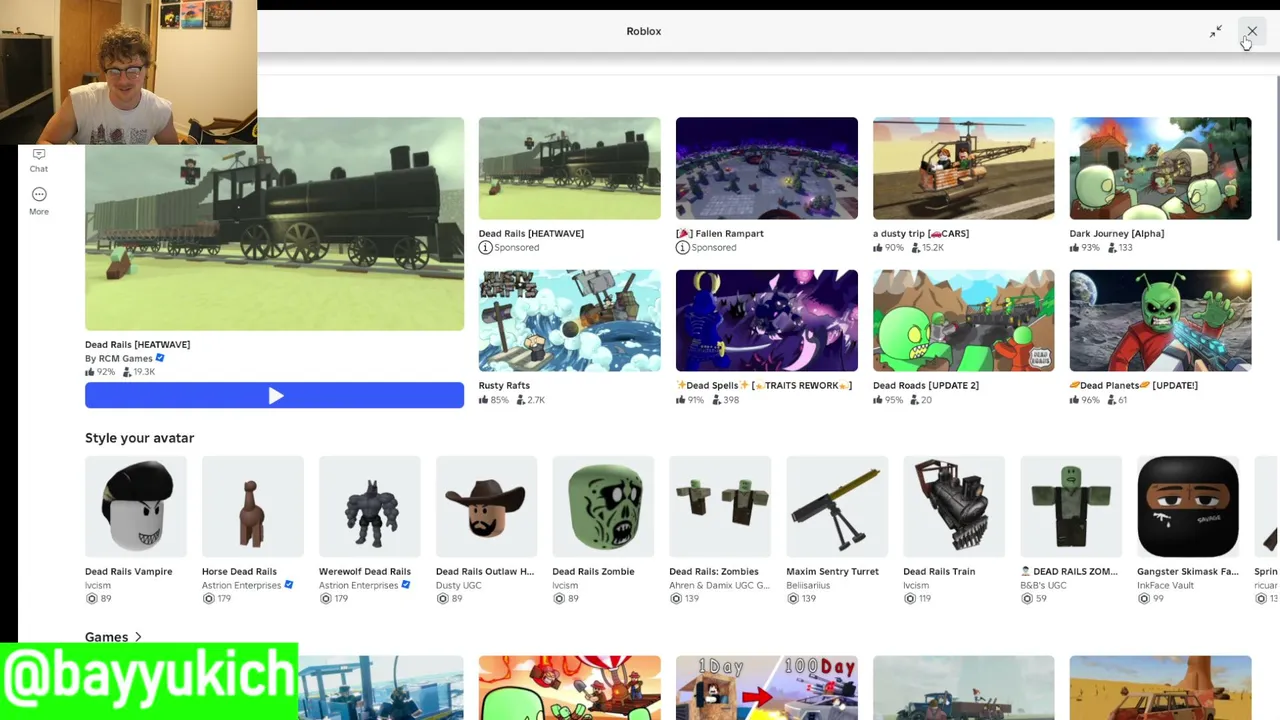Select the Dead Rails Train avatar item

coord(954,506)
